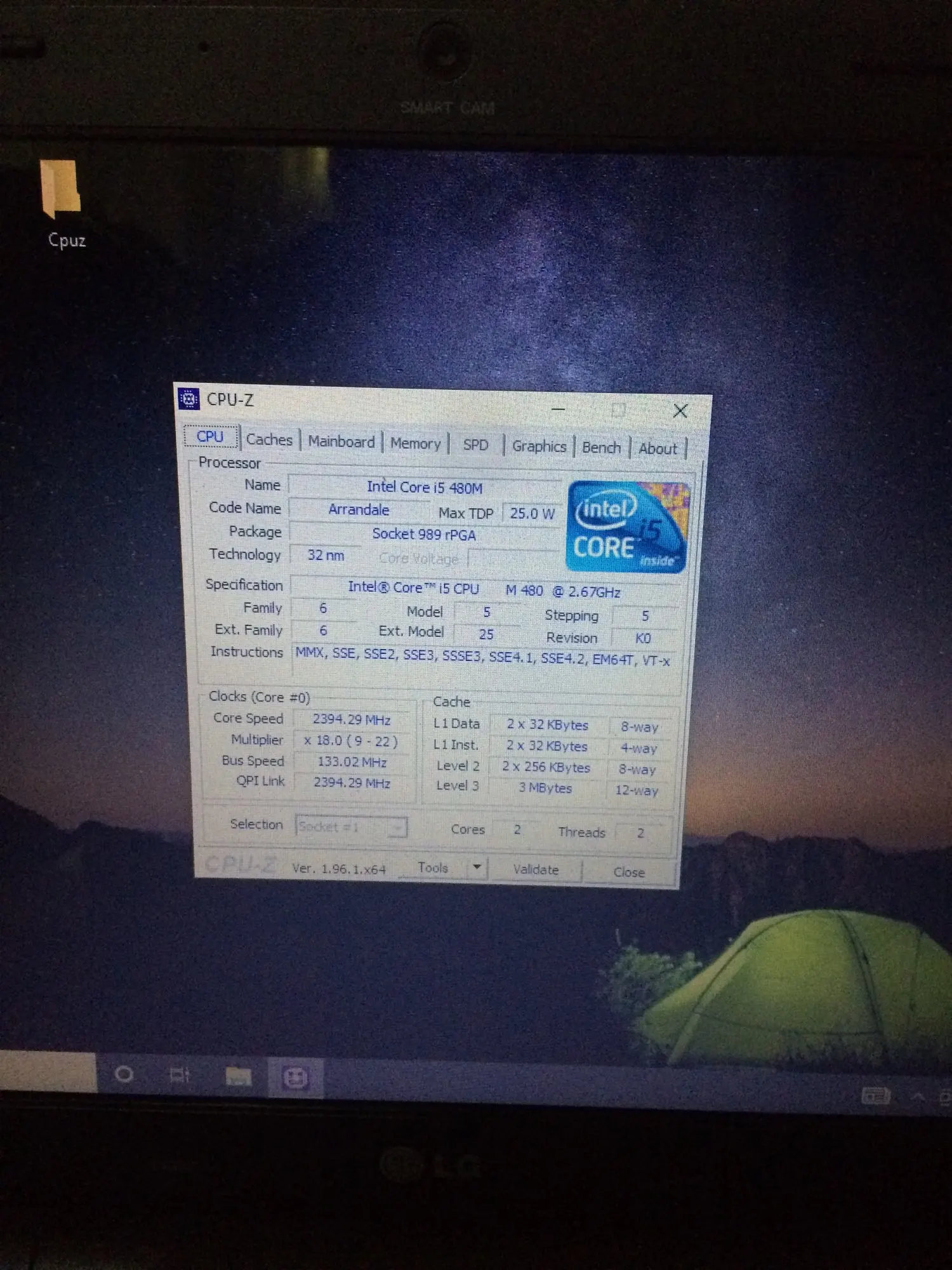
Task: Click the version text "Ver. 1.96.1.x64"
Action: click(339, 869)
